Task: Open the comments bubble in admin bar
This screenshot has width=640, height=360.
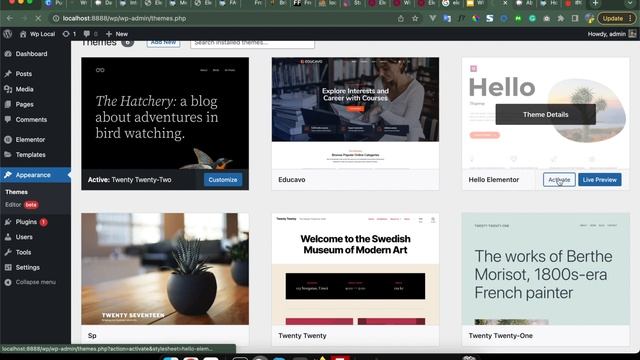Action: [90, 34]
